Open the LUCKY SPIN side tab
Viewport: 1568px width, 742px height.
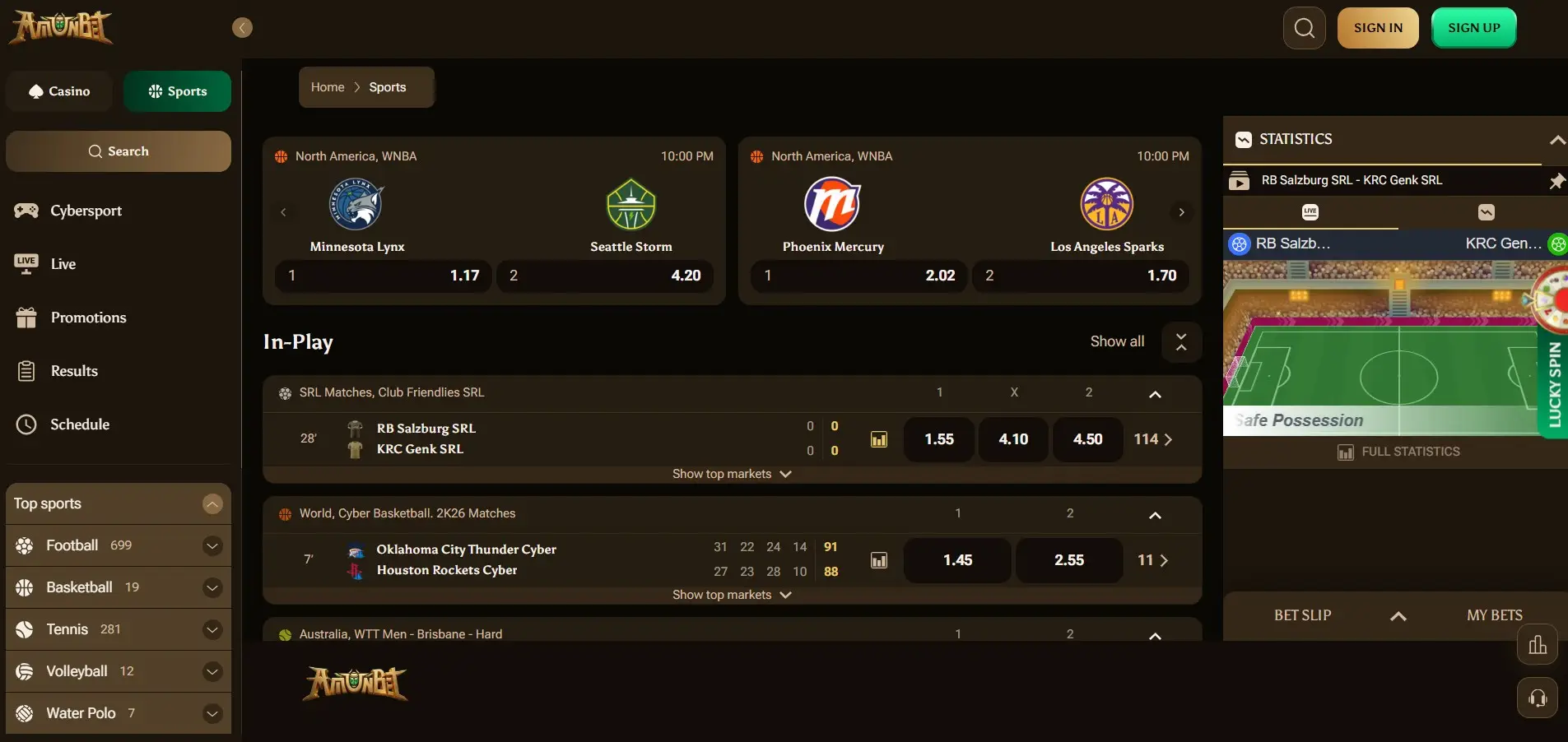1554,383
